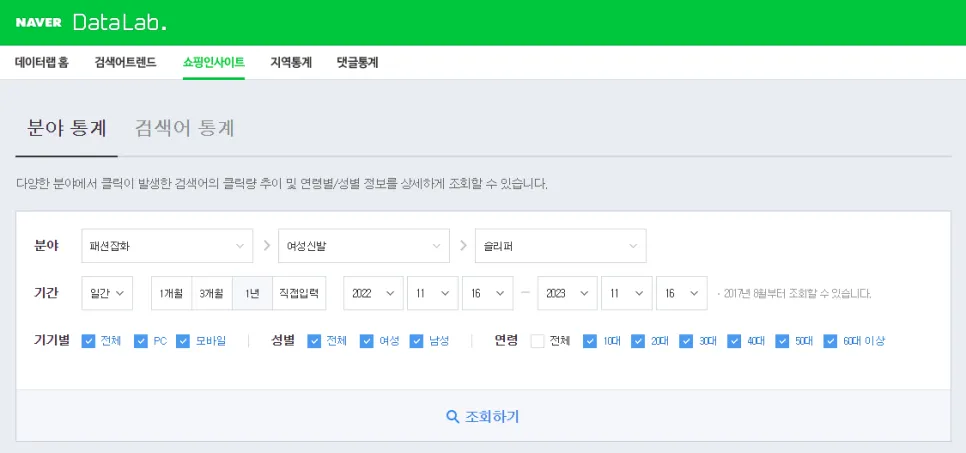Uncheck the 20대 age checkbox
966x453 pixels.
tap(638, 341)
